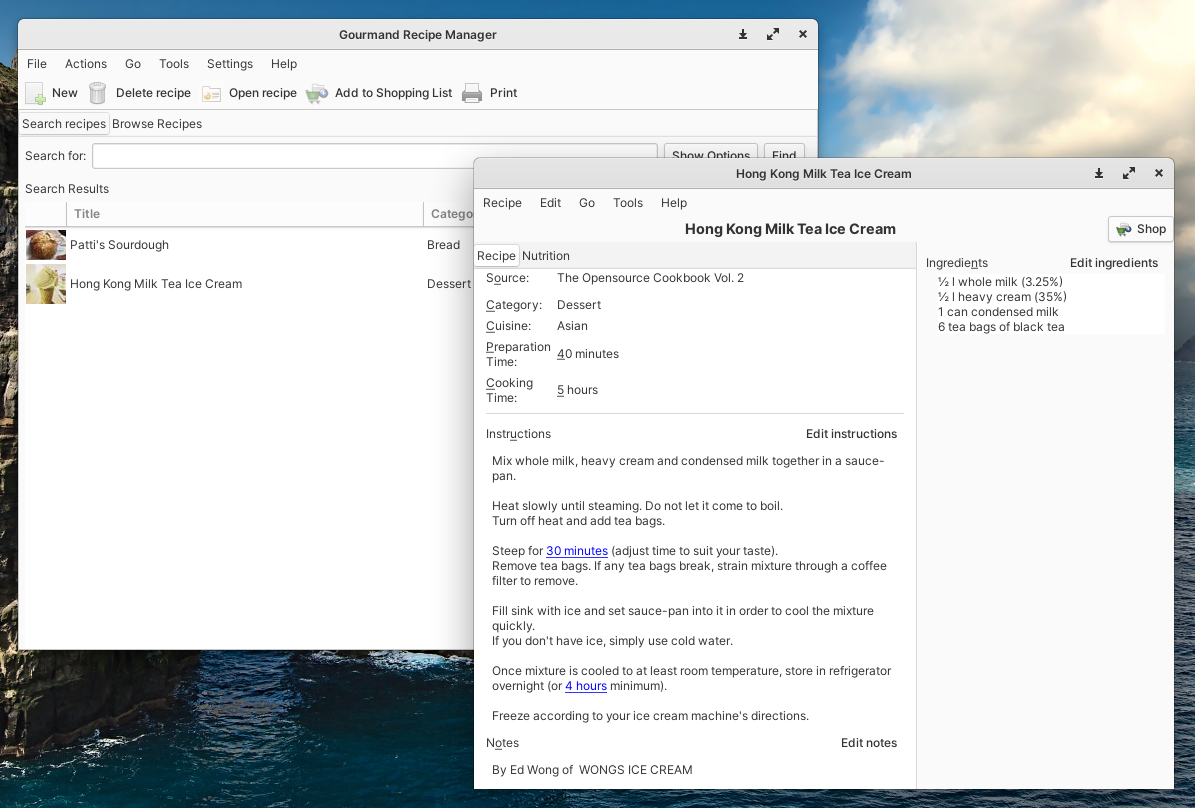Maximize the Hong Kong Milk Tea window

click(1129, 173)
